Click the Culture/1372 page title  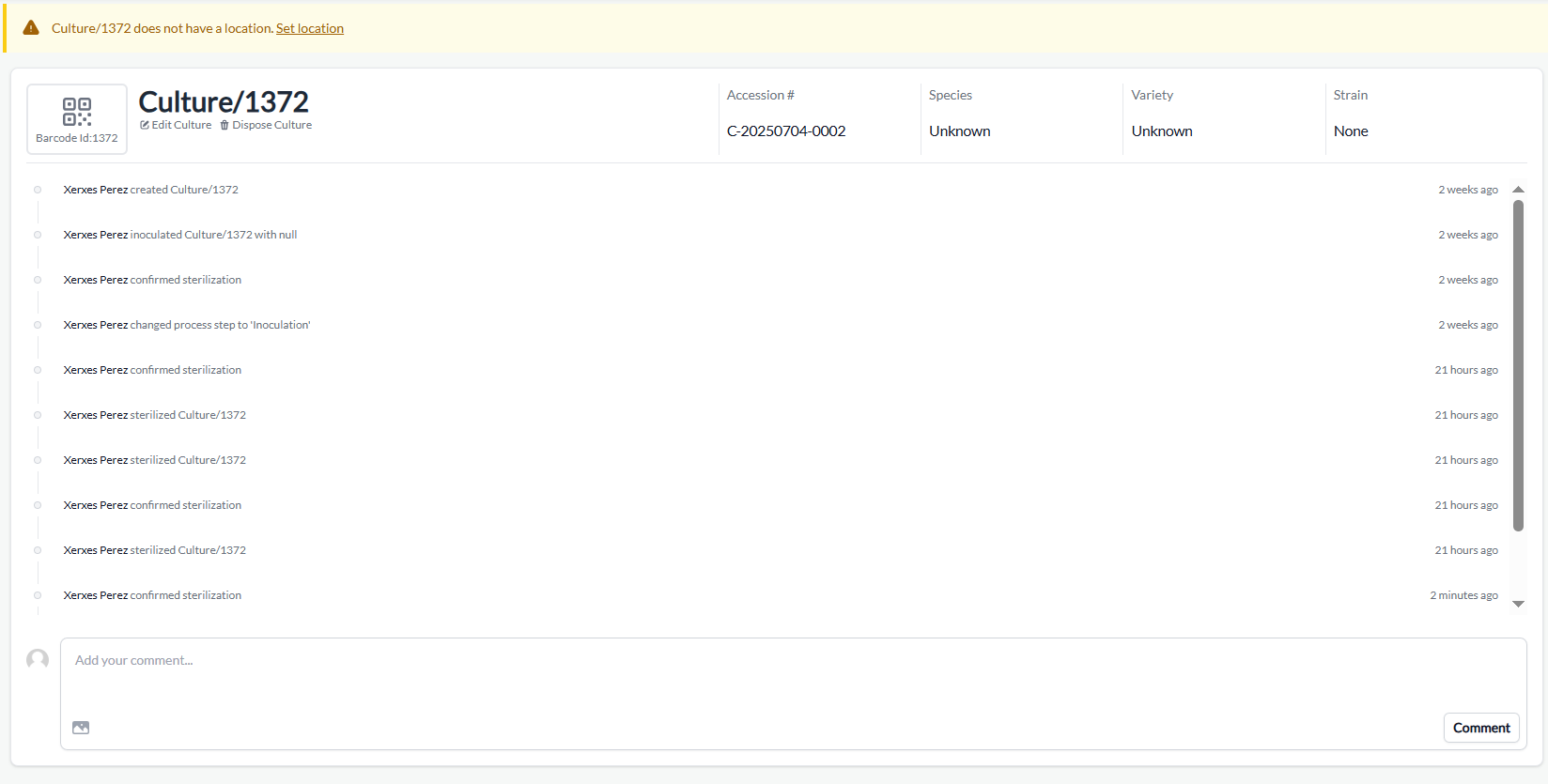point(224,101)
